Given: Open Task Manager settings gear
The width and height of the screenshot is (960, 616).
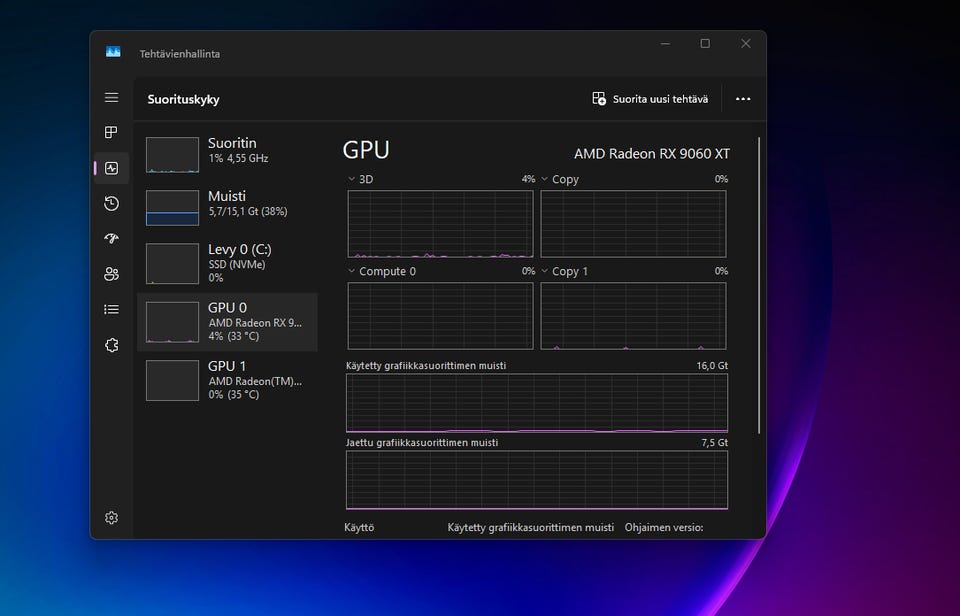Looking at the screenshot, I should [x=111, y=518].
